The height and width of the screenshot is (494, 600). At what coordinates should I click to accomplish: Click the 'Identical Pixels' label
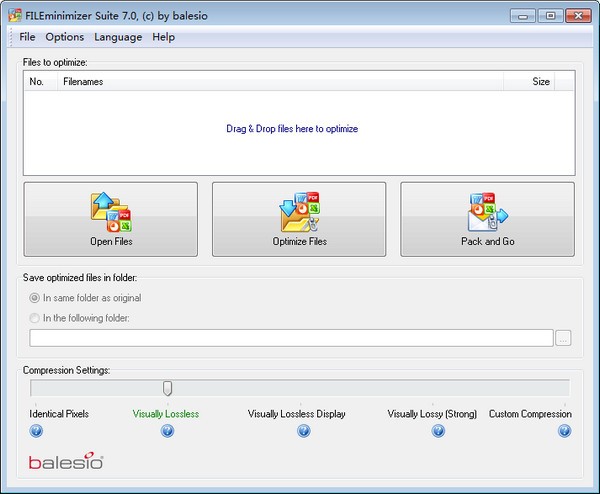pyautogui.click(x=59, y=414)
